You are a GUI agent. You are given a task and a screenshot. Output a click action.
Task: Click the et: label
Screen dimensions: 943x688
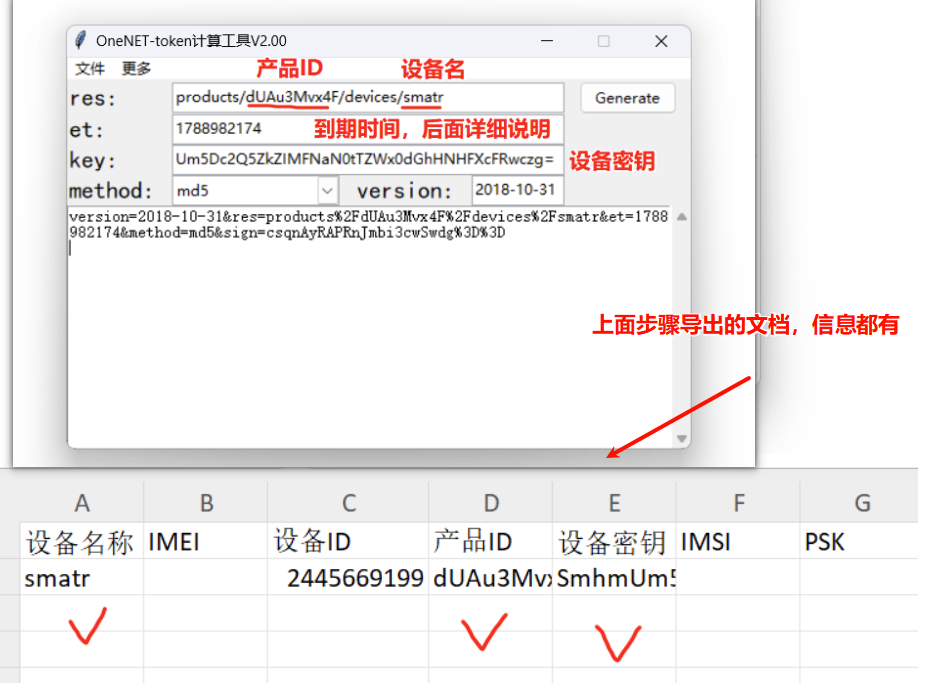click(87, 130)
